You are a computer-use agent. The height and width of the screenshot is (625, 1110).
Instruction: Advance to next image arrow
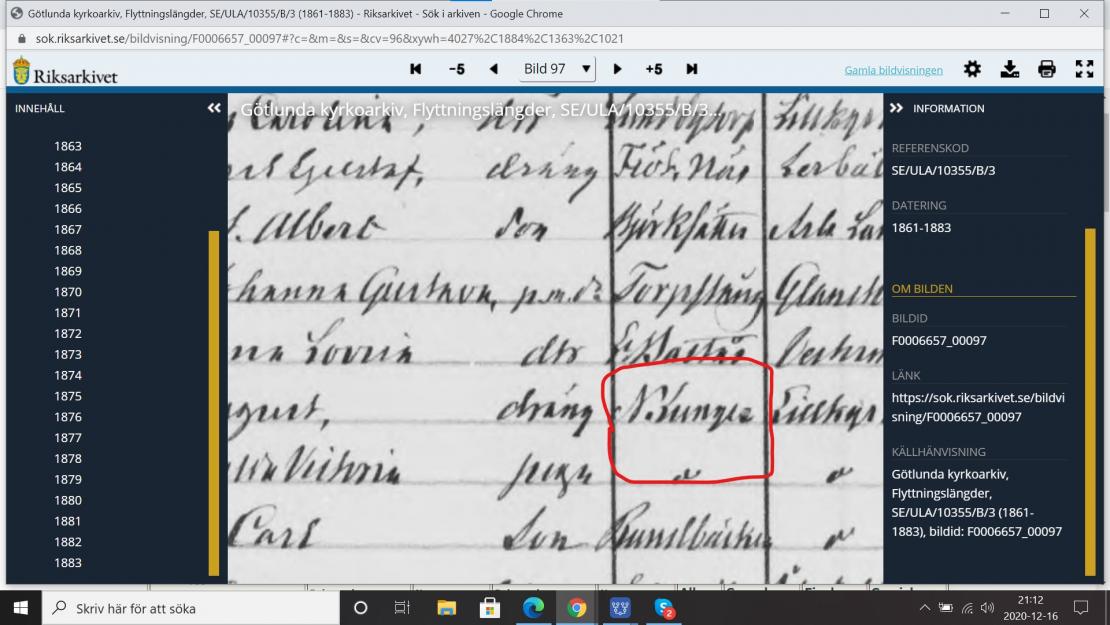[x=617, y=69]
